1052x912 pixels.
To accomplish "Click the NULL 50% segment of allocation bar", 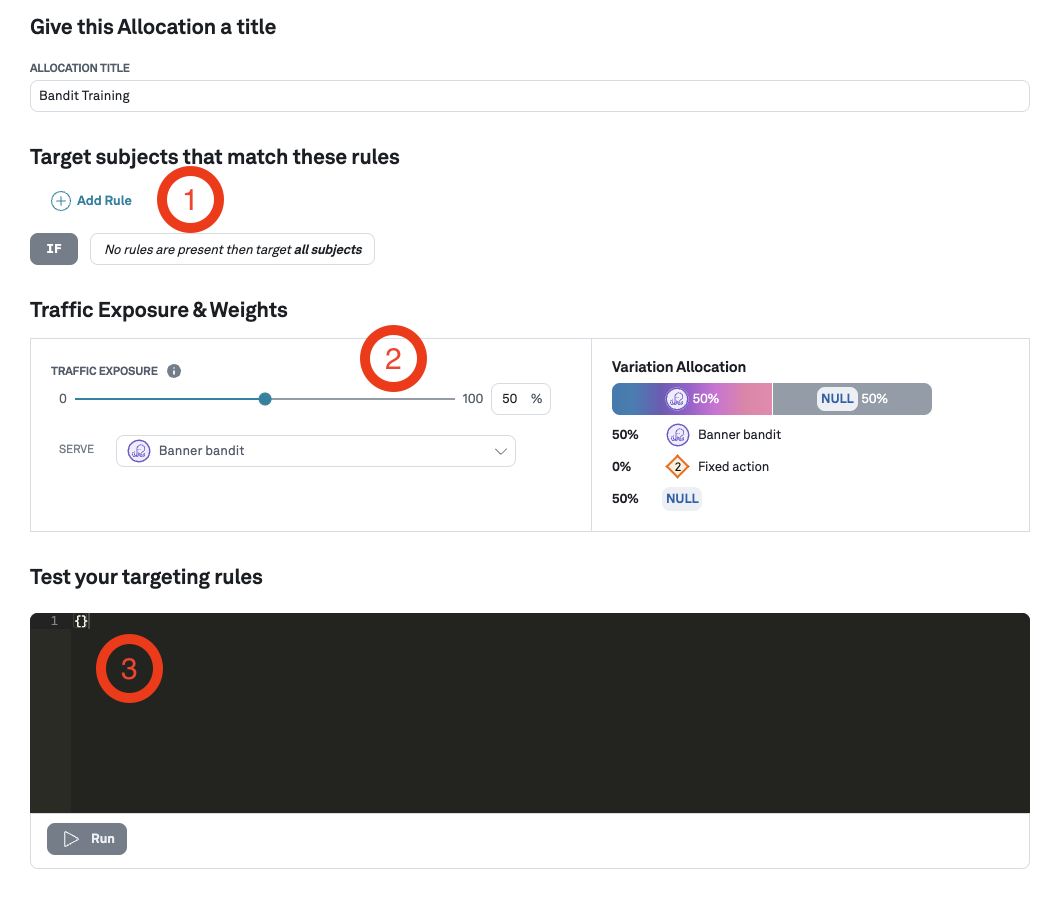I will [852, 398].
